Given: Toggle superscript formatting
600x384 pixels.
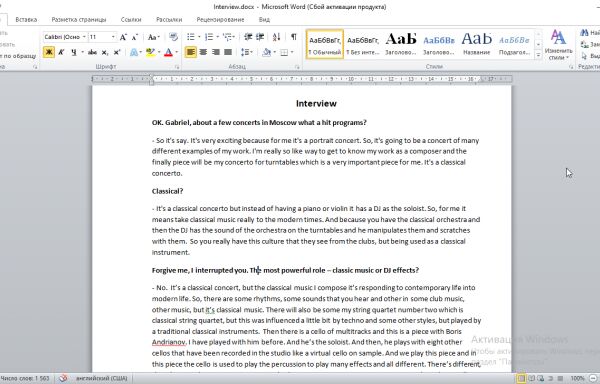Looking at the screenshot, I should [x=117, y=52].
